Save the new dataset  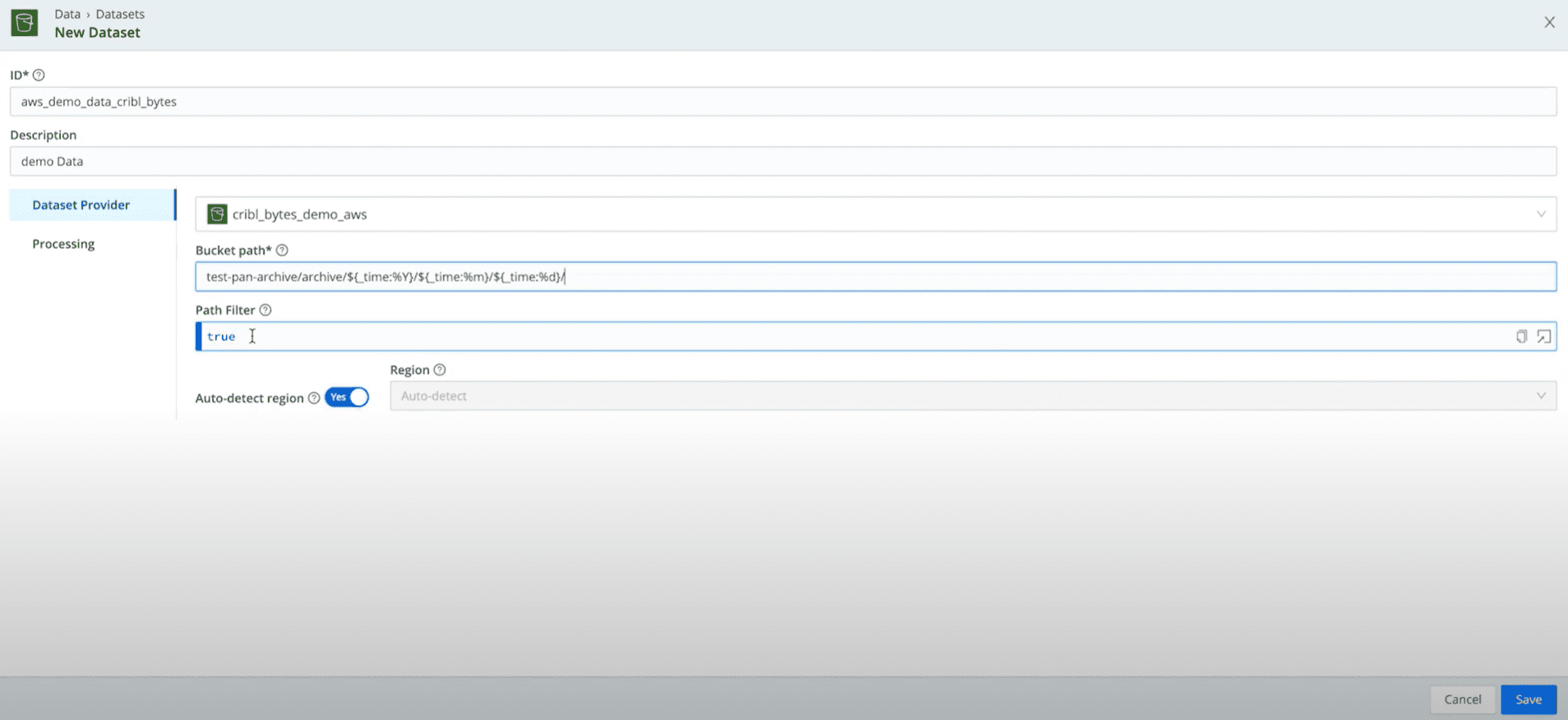(1528, 699)
